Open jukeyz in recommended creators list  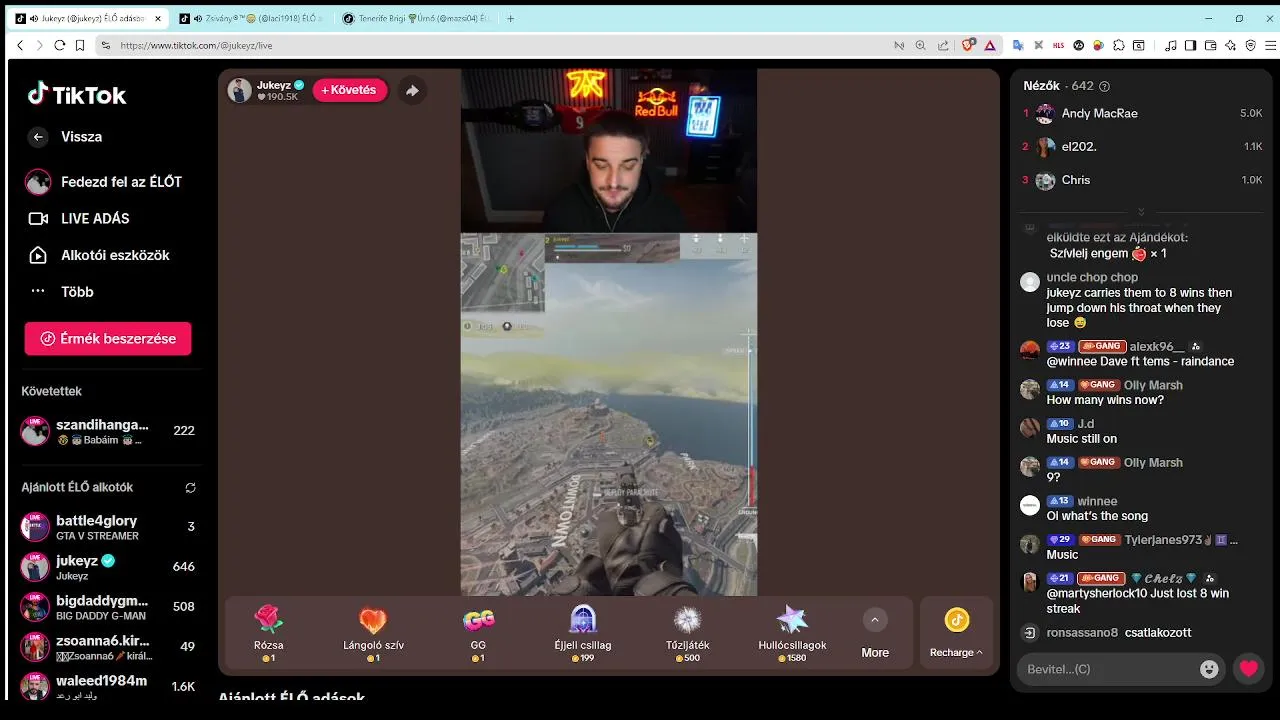tap(108, 567)
